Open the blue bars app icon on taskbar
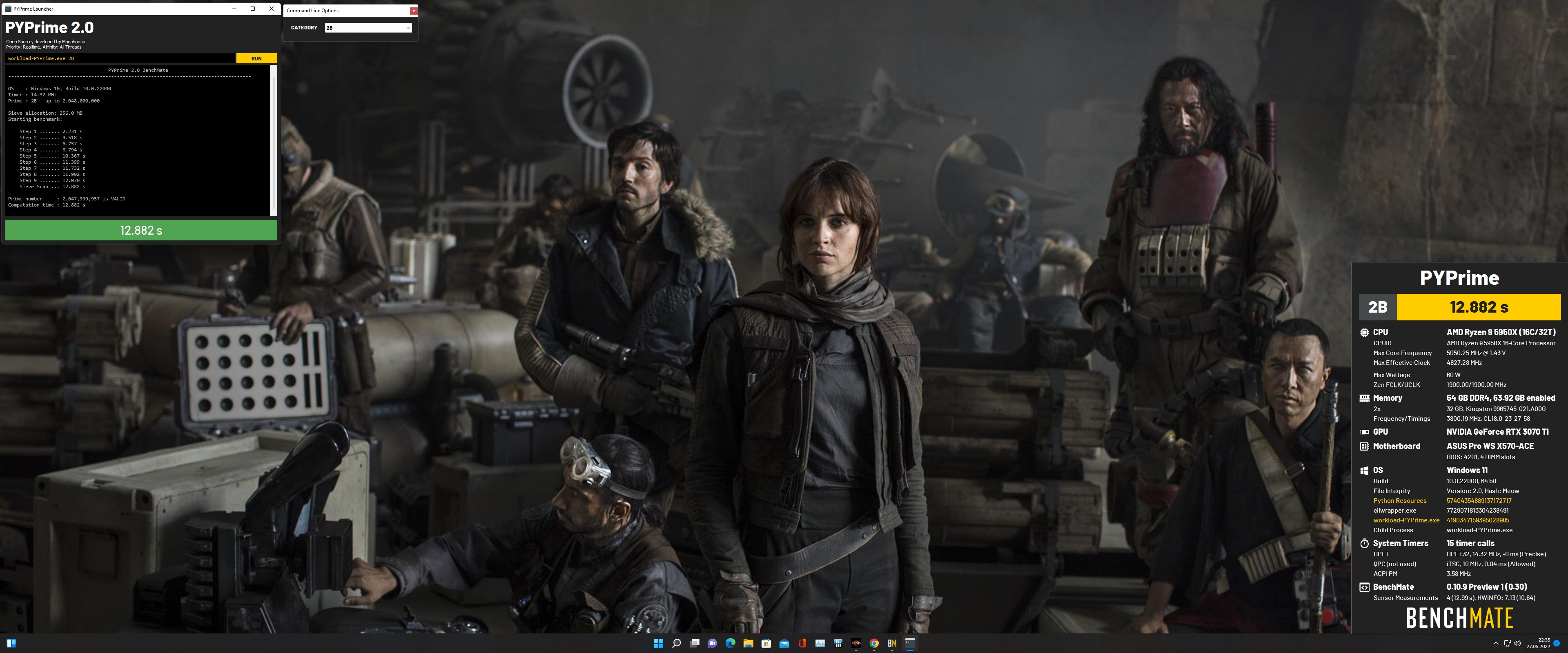The height and width of the screenshot is (653, 1568). click(x=838, y=643)
